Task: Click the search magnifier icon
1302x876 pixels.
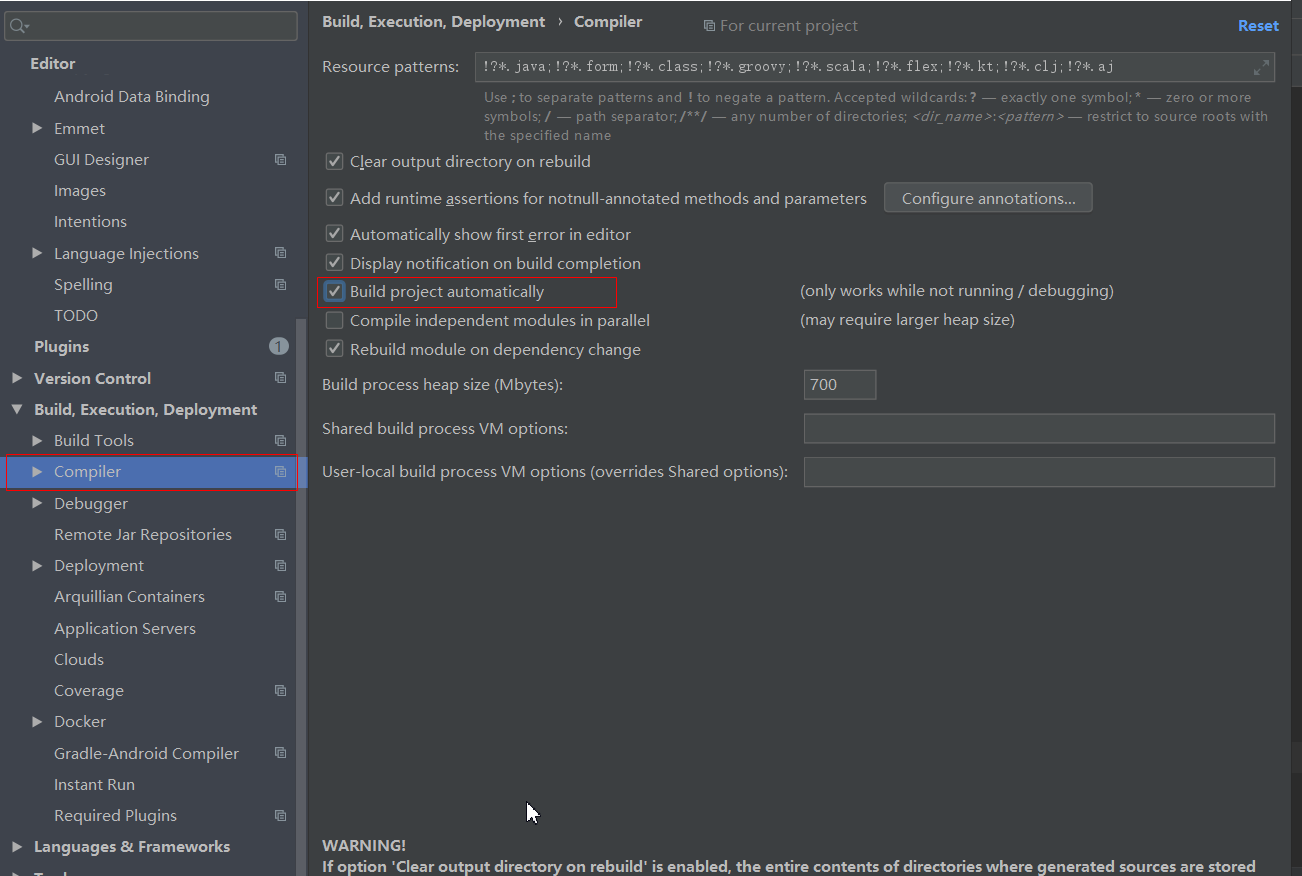Action: click(x=19, y=26)
